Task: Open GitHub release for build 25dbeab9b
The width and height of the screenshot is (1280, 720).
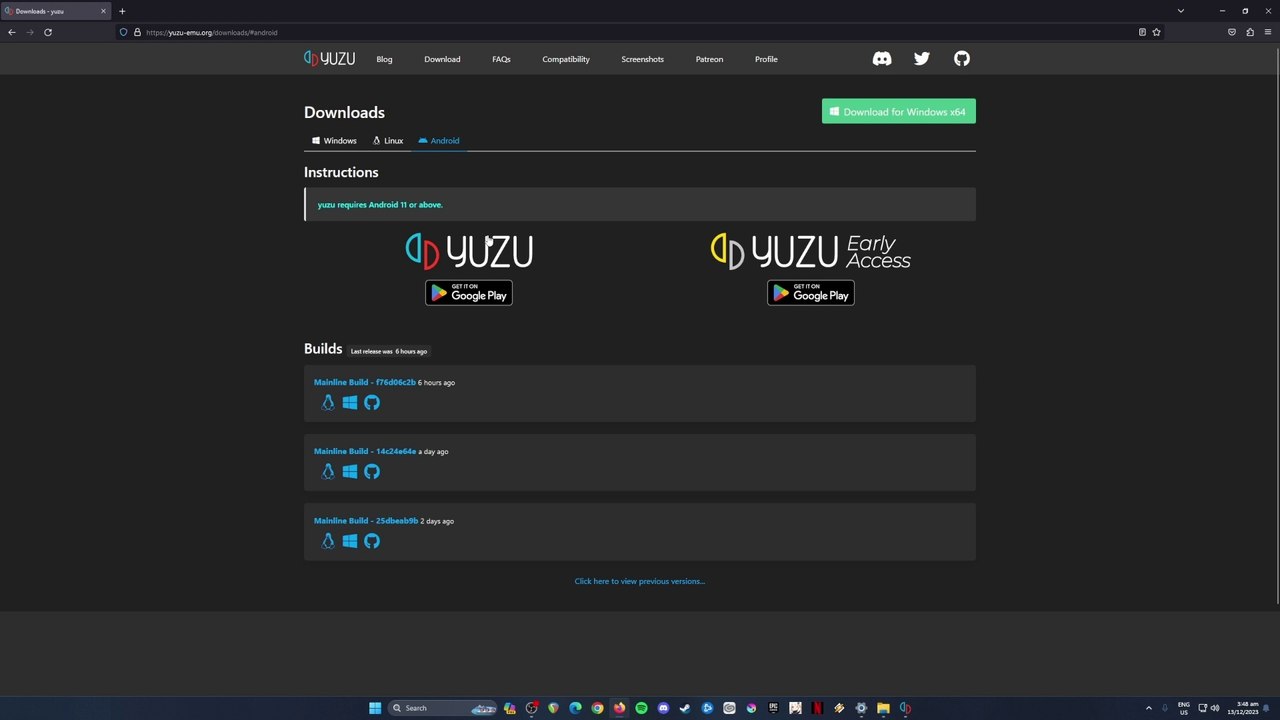Action: (372, 541)
